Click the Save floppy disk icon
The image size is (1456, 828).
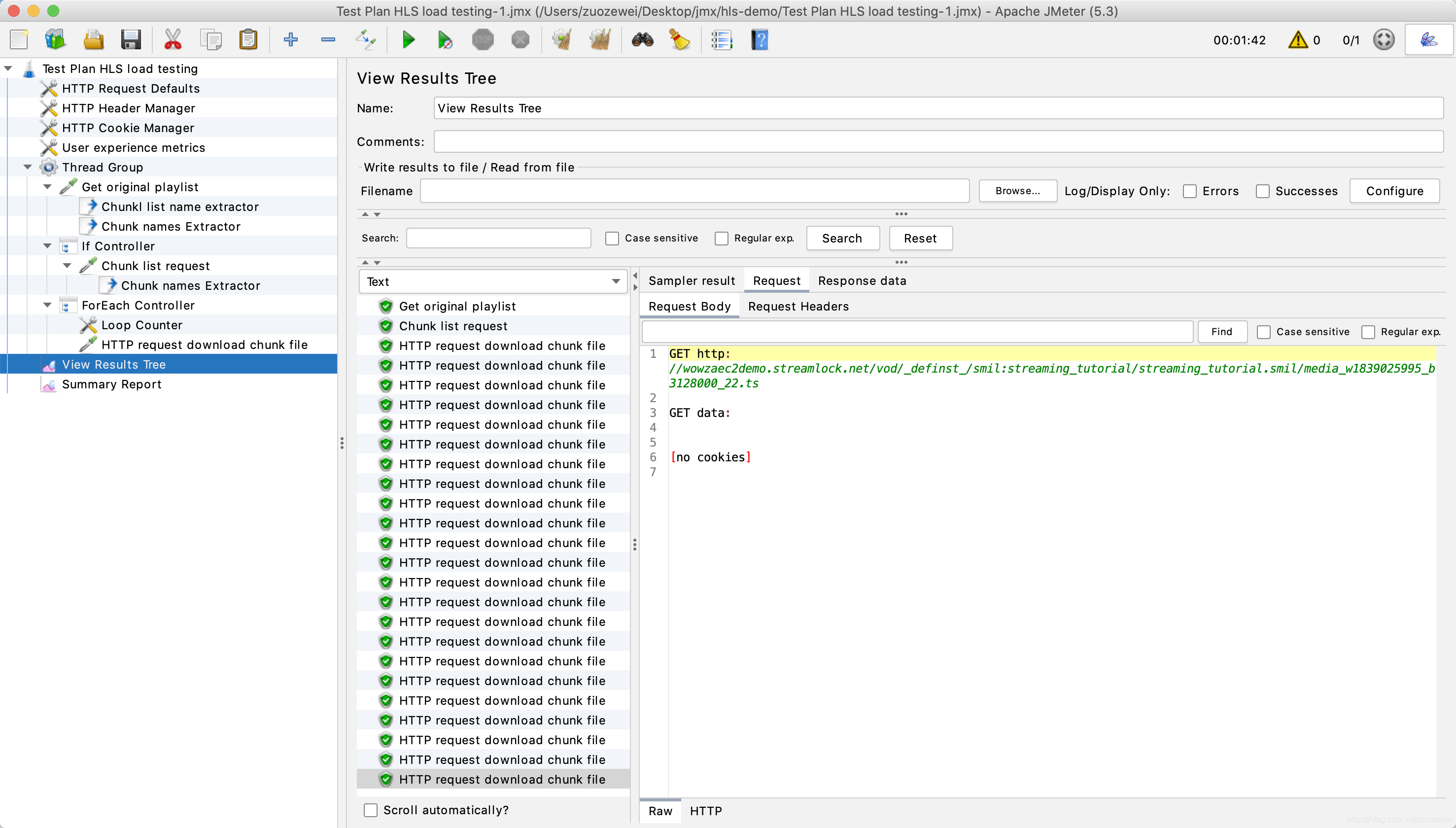(x=131, y=40)
